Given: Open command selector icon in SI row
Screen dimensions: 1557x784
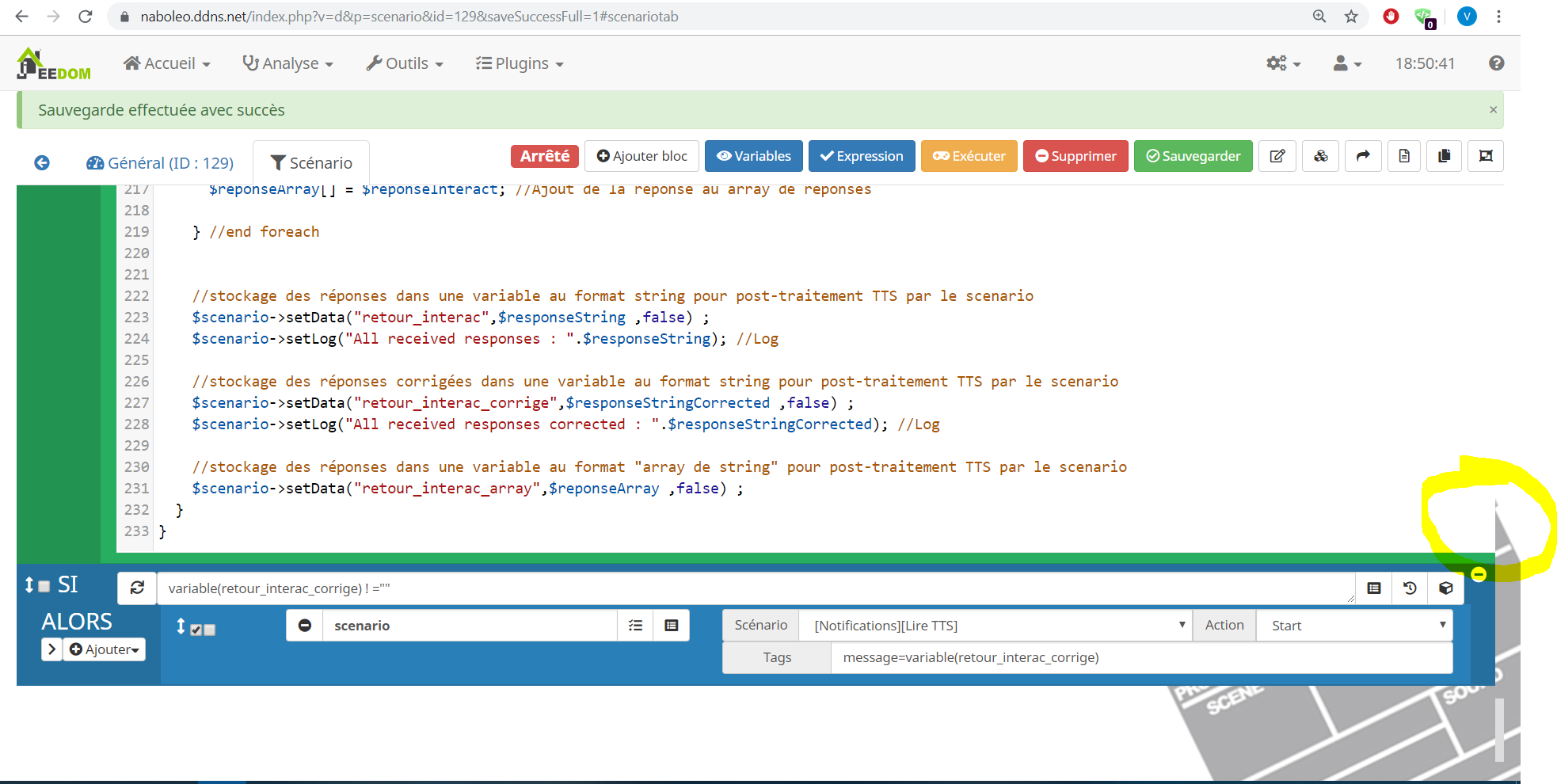Looking at the screenshot, I should click(x=1374, y=588).
